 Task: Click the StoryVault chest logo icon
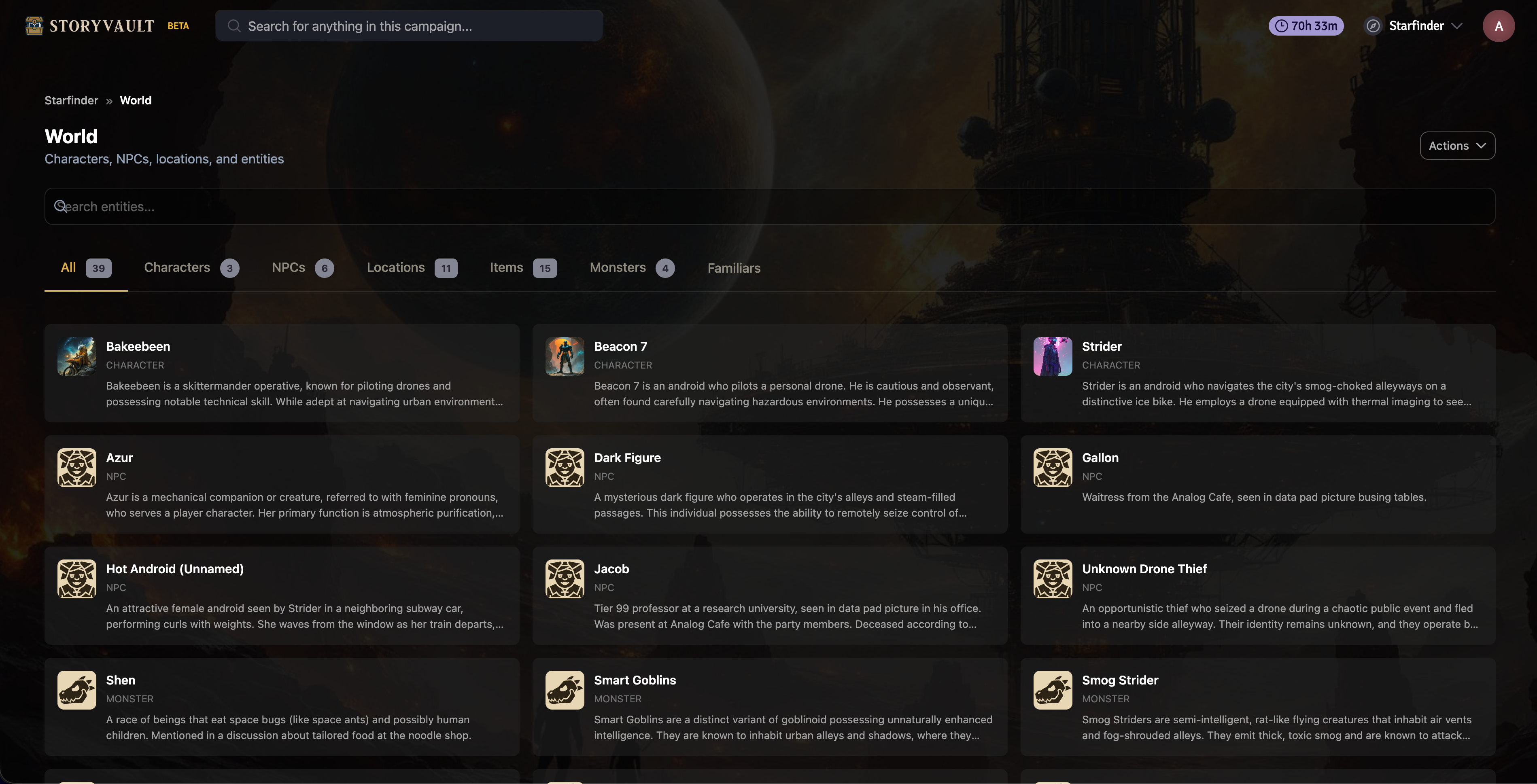[34, 25]
